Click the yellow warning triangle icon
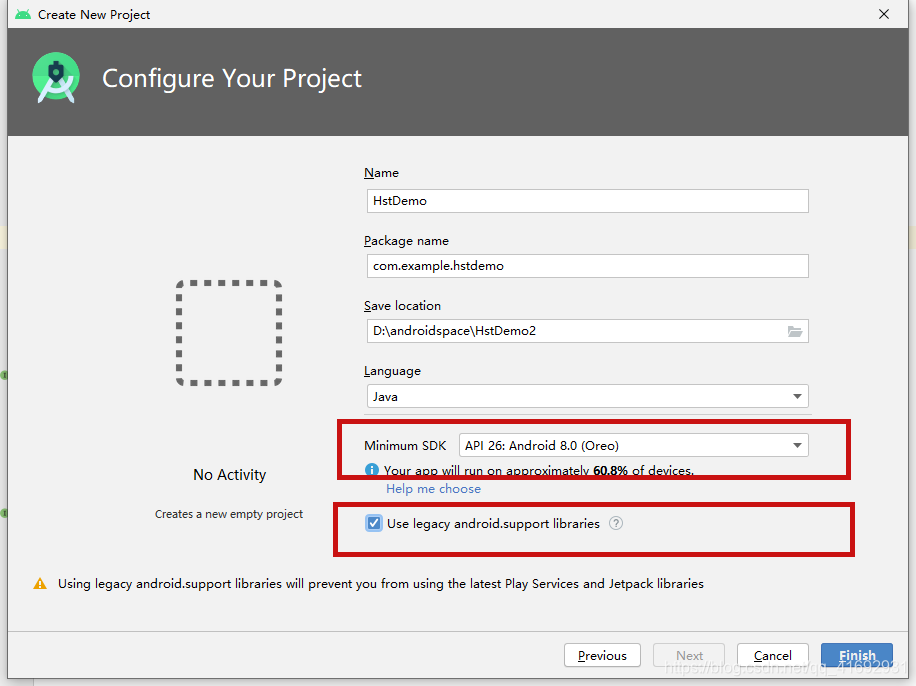 [x=40, y=583]
